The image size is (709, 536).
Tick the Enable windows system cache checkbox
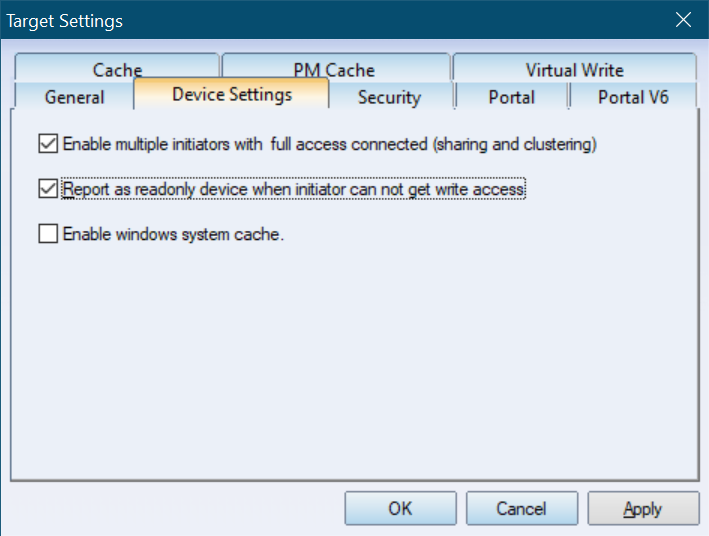(48, 234)
